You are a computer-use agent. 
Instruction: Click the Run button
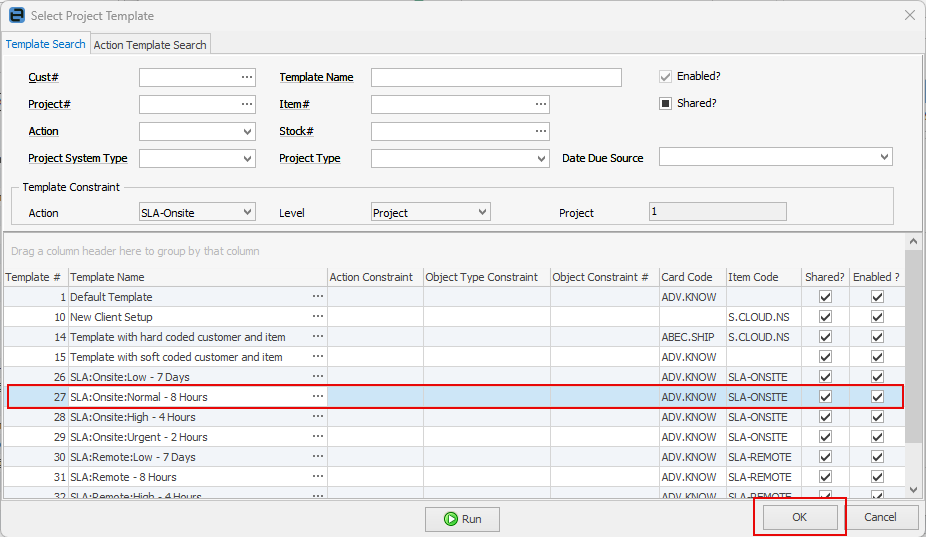coord(462,519)
